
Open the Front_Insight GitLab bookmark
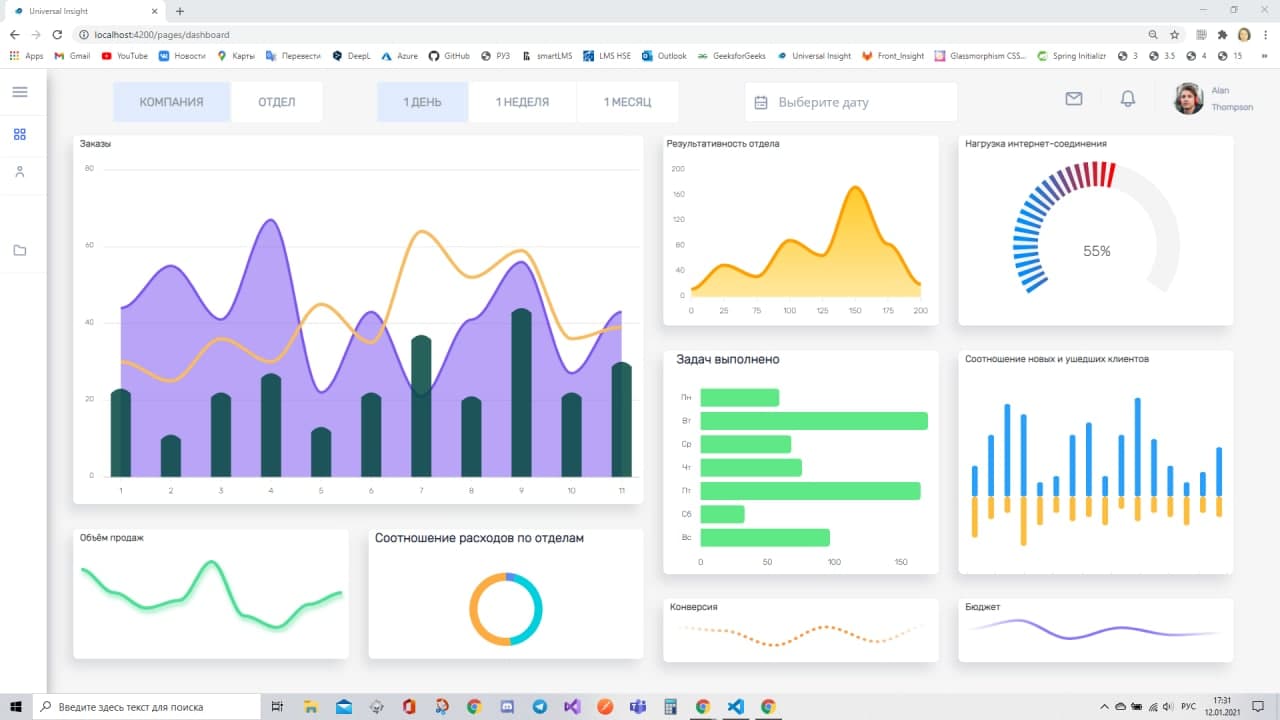(893, 56)
